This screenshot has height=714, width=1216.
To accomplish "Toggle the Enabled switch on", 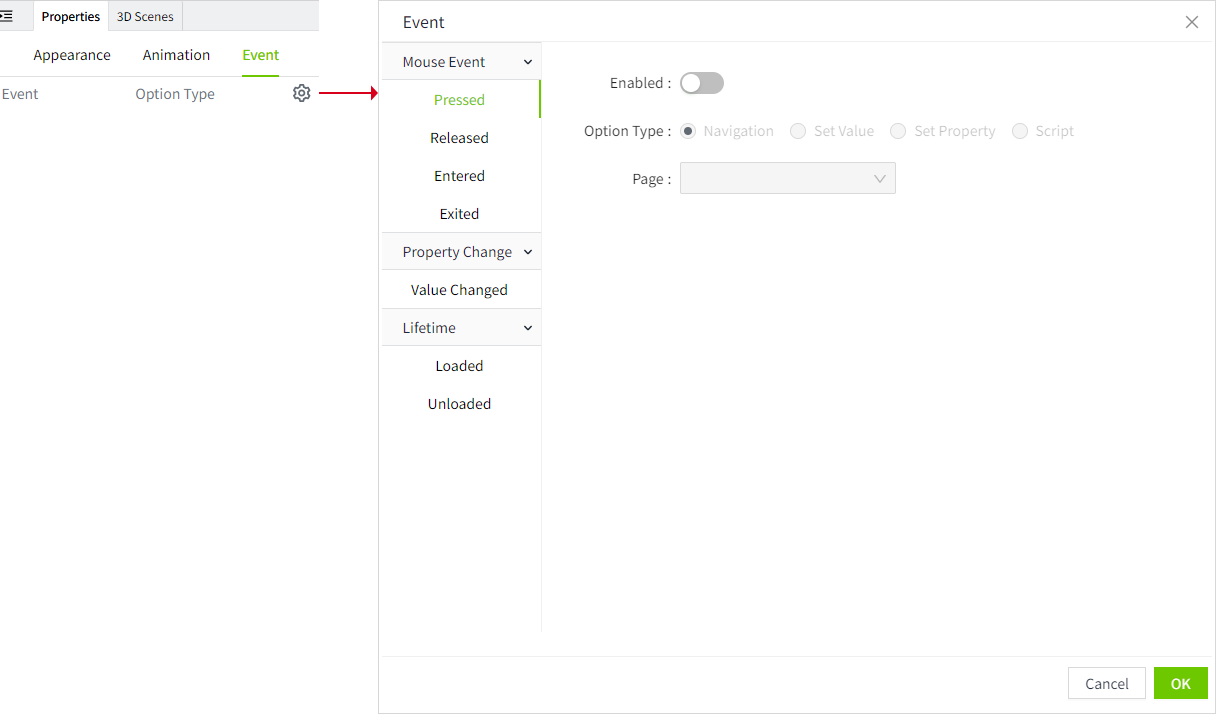I will pyautogui.click(x=701, y=83).
